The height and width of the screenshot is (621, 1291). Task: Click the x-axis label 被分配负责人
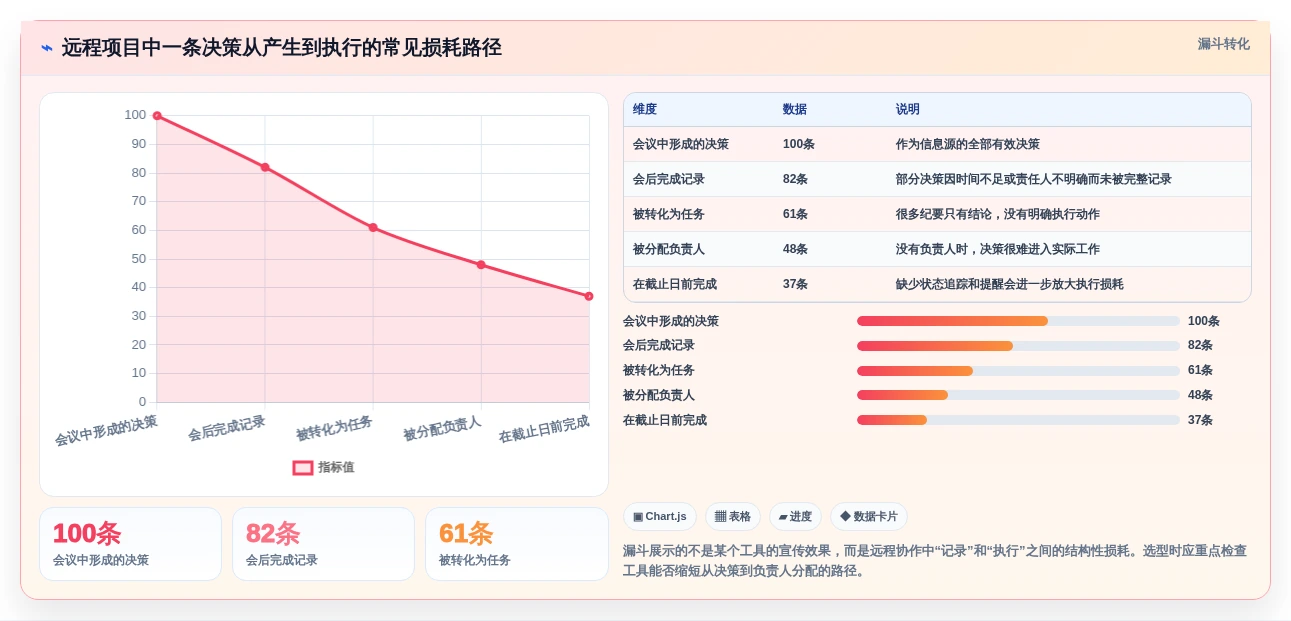[x=442, y=428]
